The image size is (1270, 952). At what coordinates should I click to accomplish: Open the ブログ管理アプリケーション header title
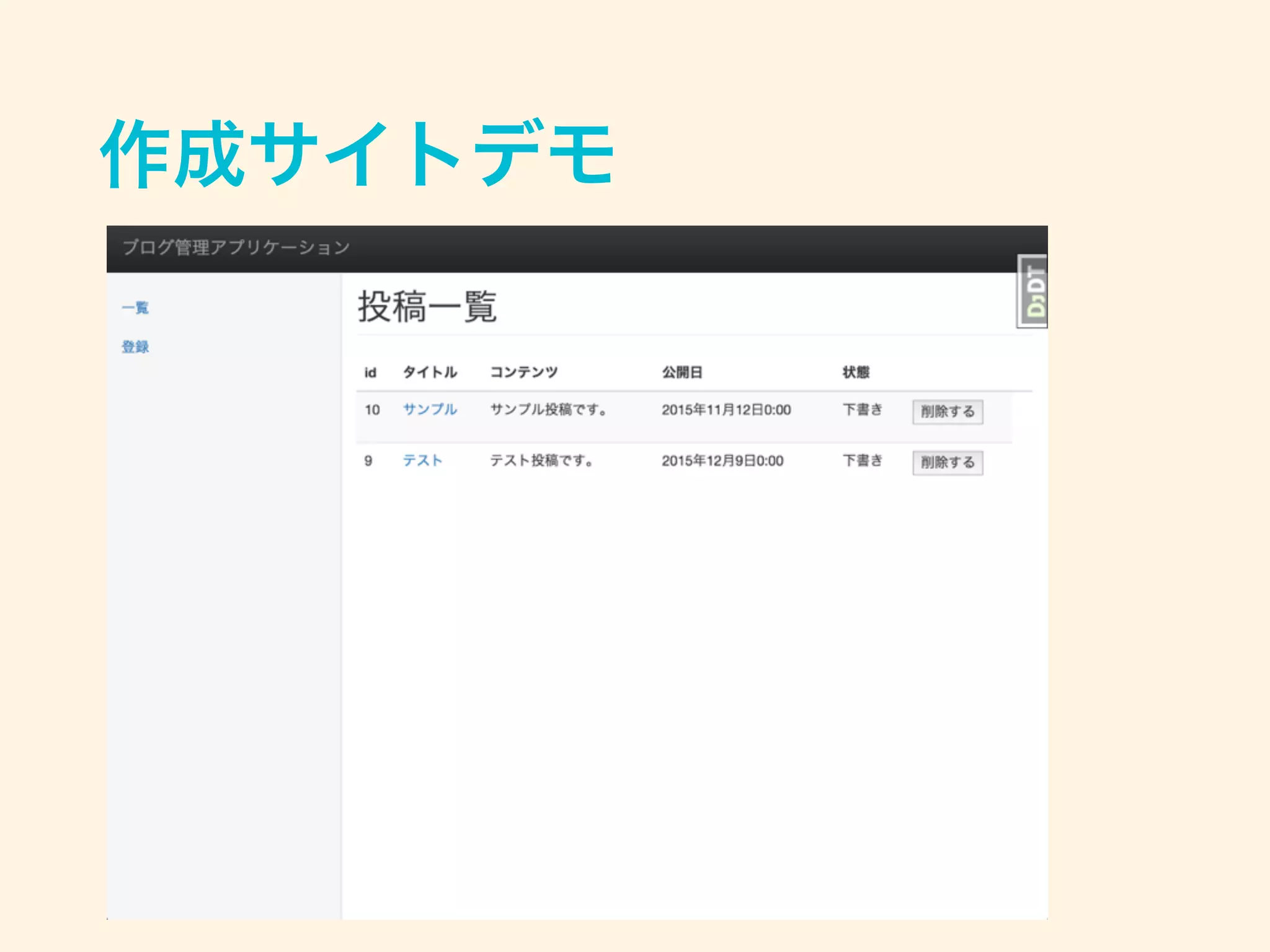236,248
